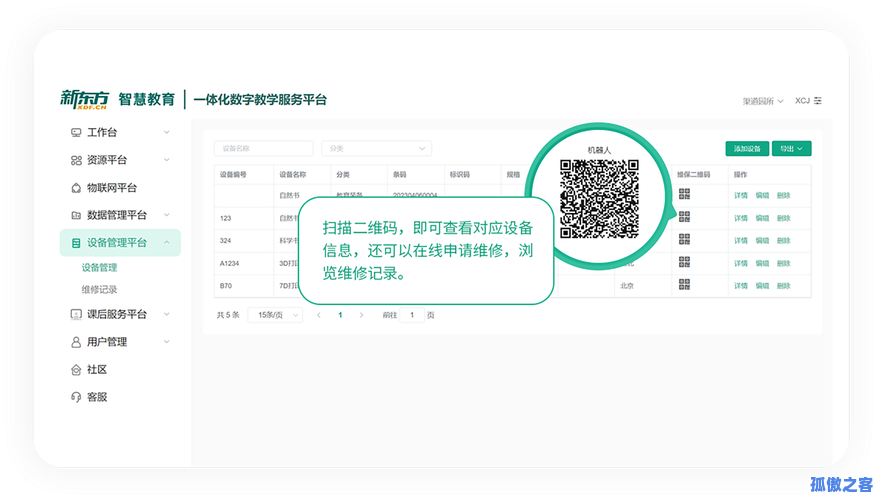The image size is (878, 500).
Task: Click the 标识码 column header
Action: (460, 175)
